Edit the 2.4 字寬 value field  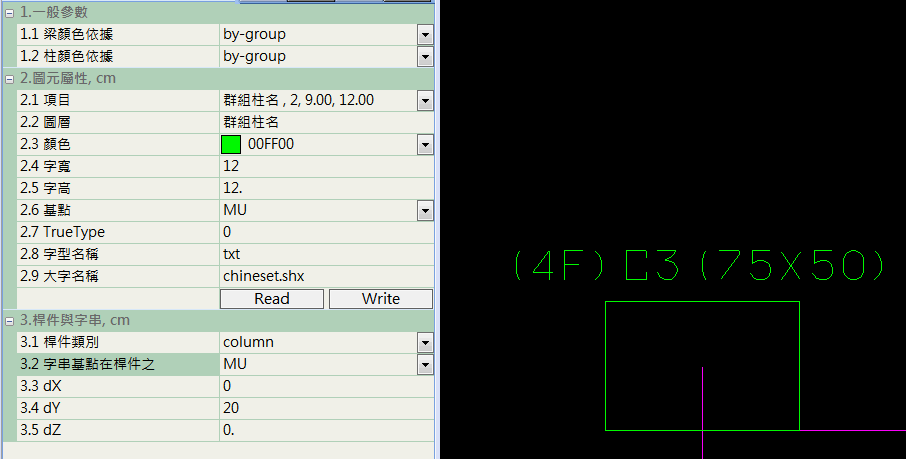tap(326, 166)
